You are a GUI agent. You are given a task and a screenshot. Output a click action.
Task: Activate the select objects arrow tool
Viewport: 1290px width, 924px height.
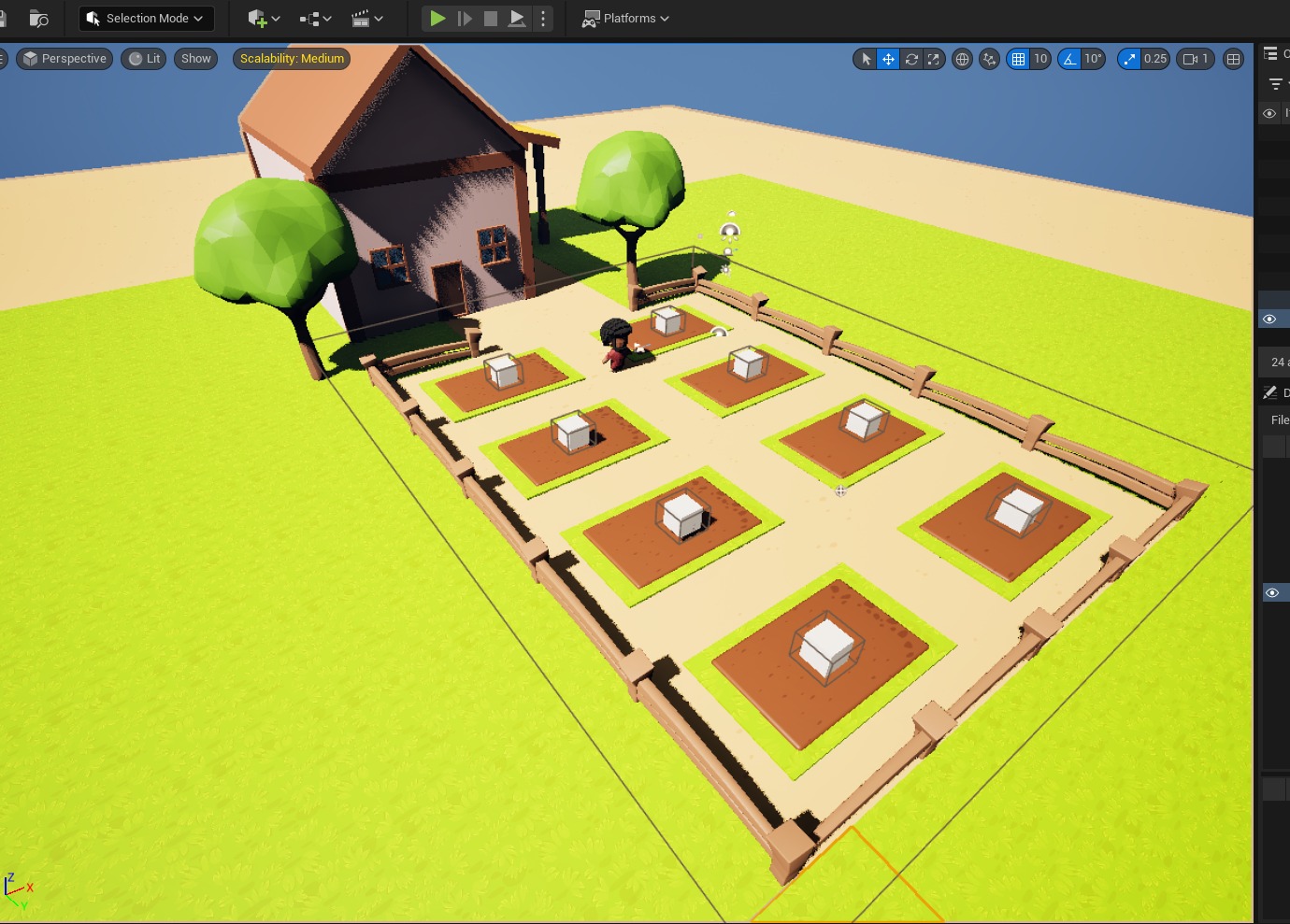click(866, 59)
